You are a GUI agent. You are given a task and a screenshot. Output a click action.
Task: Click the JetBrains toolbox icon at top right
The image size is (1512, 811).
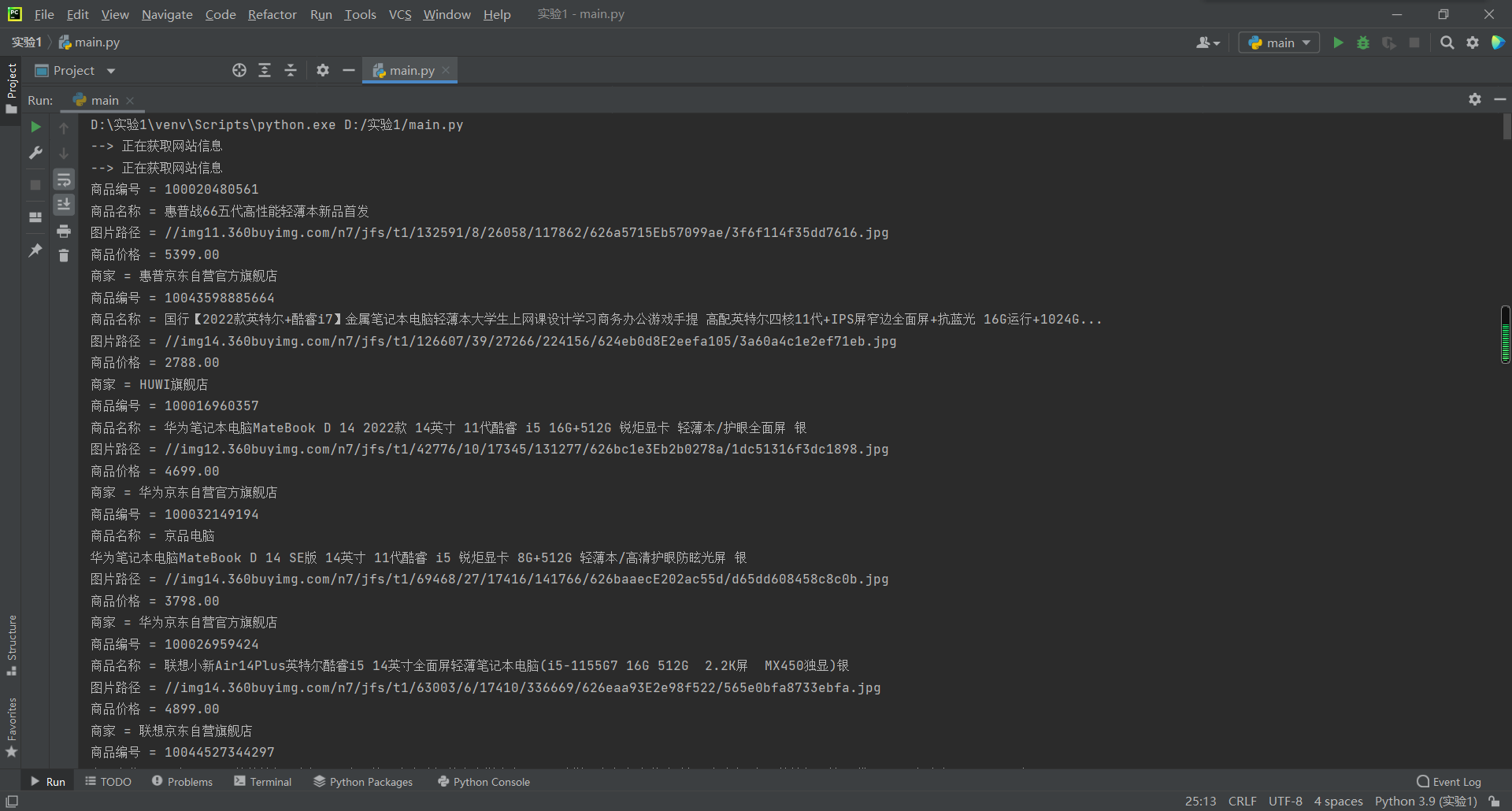[x=1498, y=43]
